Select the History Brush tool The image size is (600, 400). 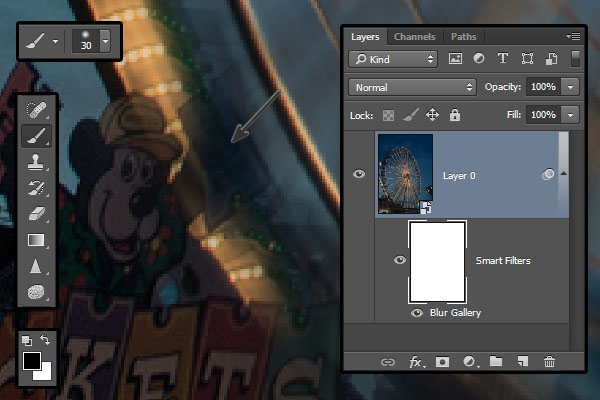36,188
